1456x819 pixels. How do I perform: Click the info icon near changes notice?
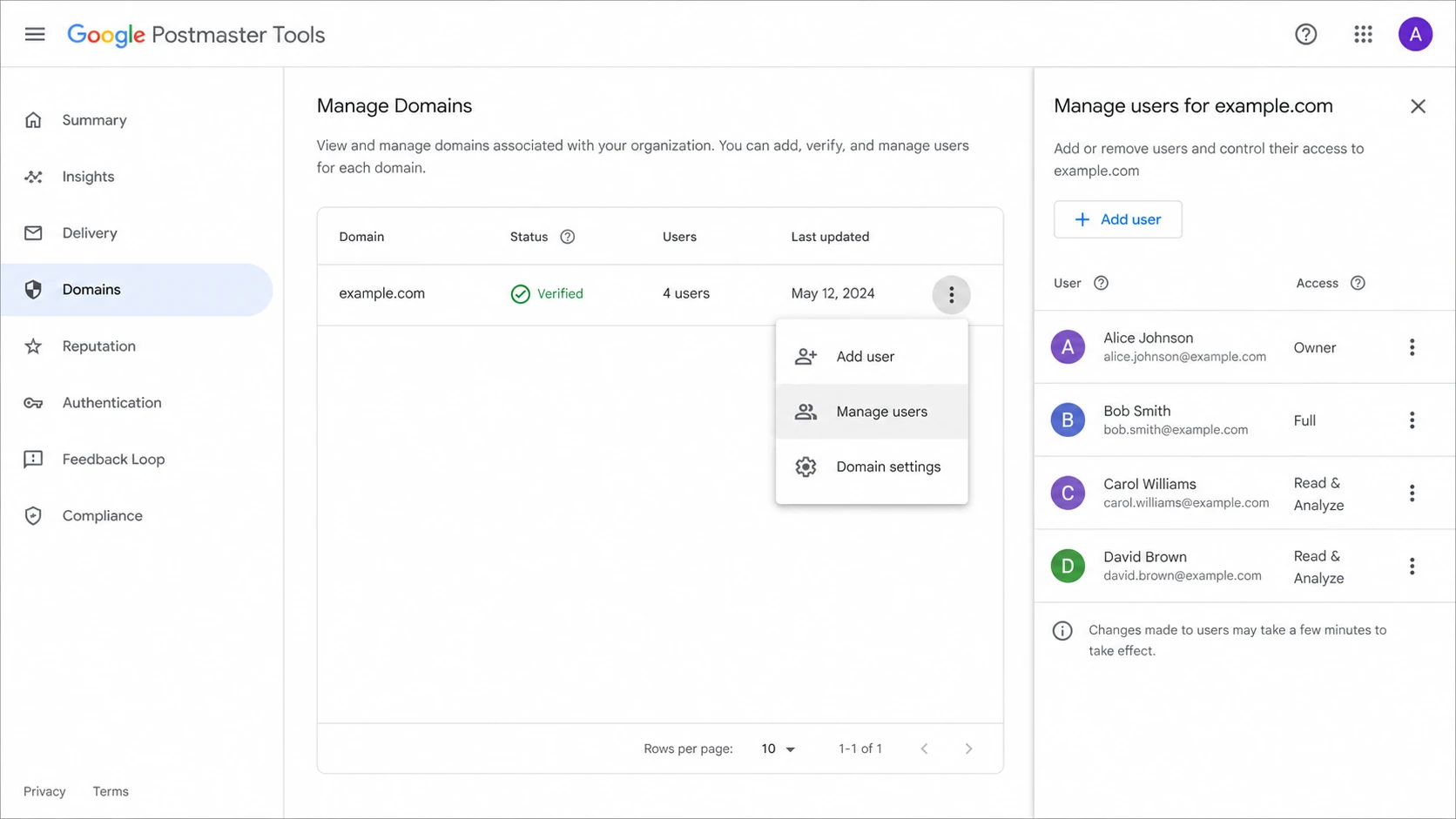coord(1062,631)
